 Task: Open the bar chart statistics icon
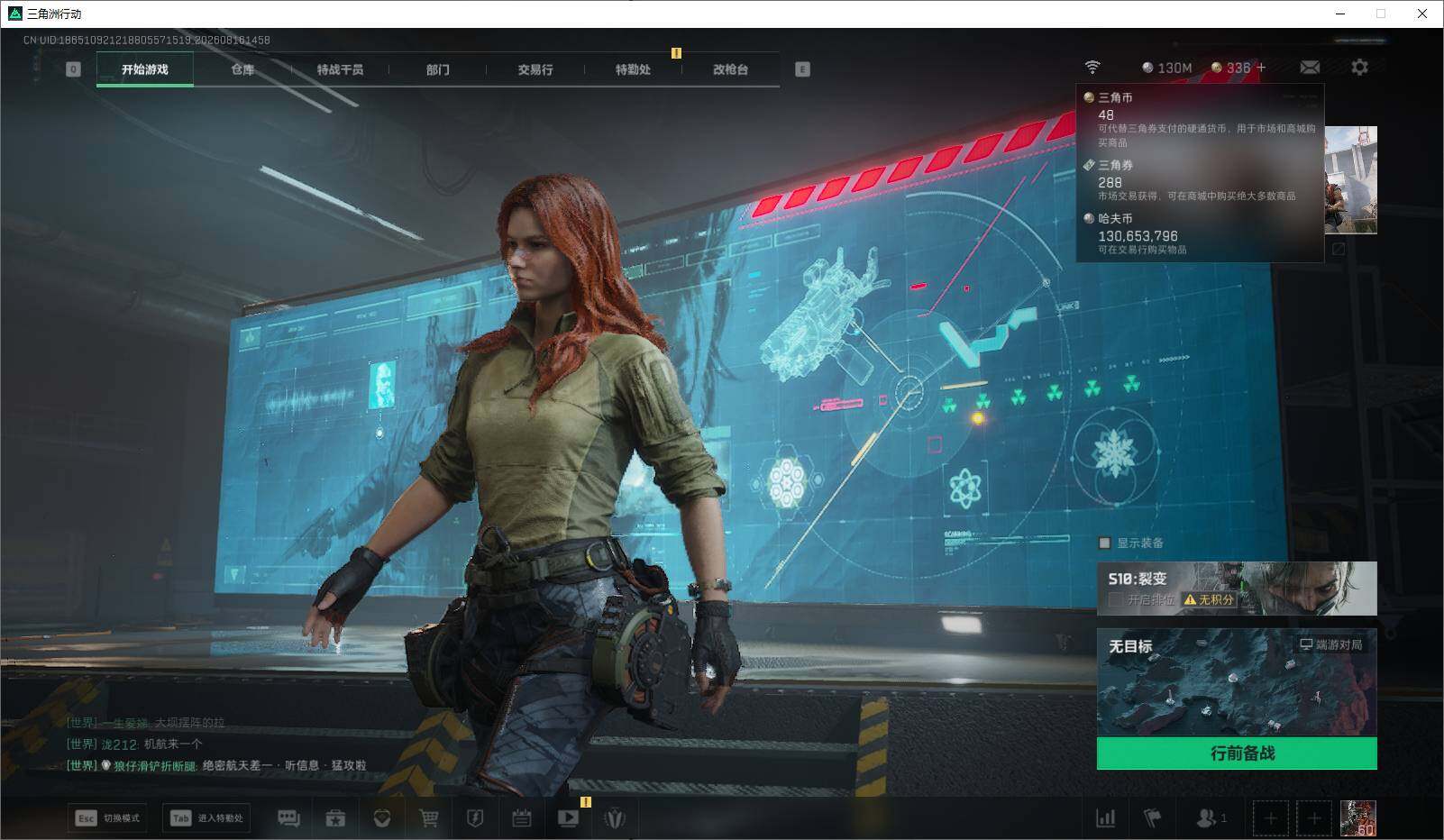click(1105, 818)
